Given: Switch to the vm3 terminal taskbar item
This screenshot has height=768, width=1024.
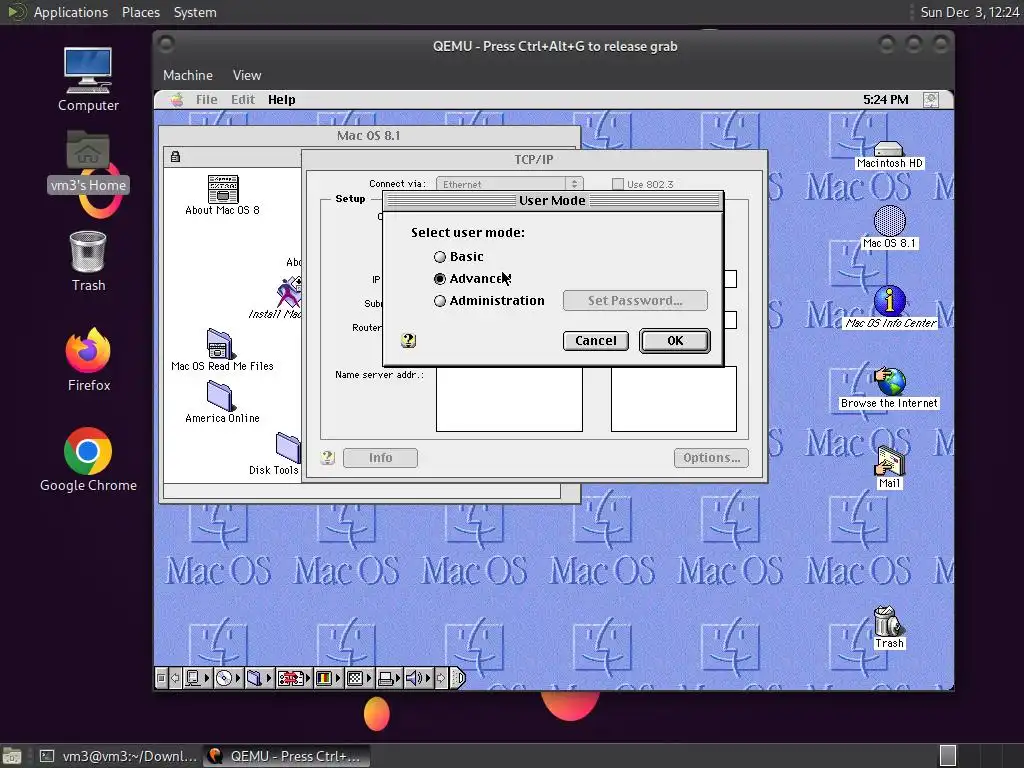Looking at the screenshot, I should pos(118,756).
